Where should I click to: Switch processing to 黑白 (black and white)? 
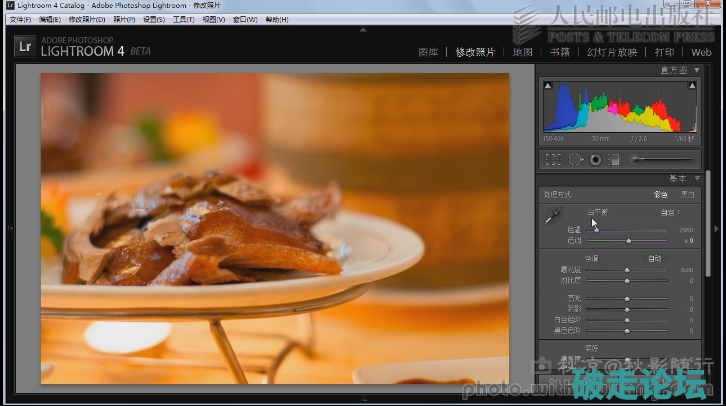(x=688, y=194)
